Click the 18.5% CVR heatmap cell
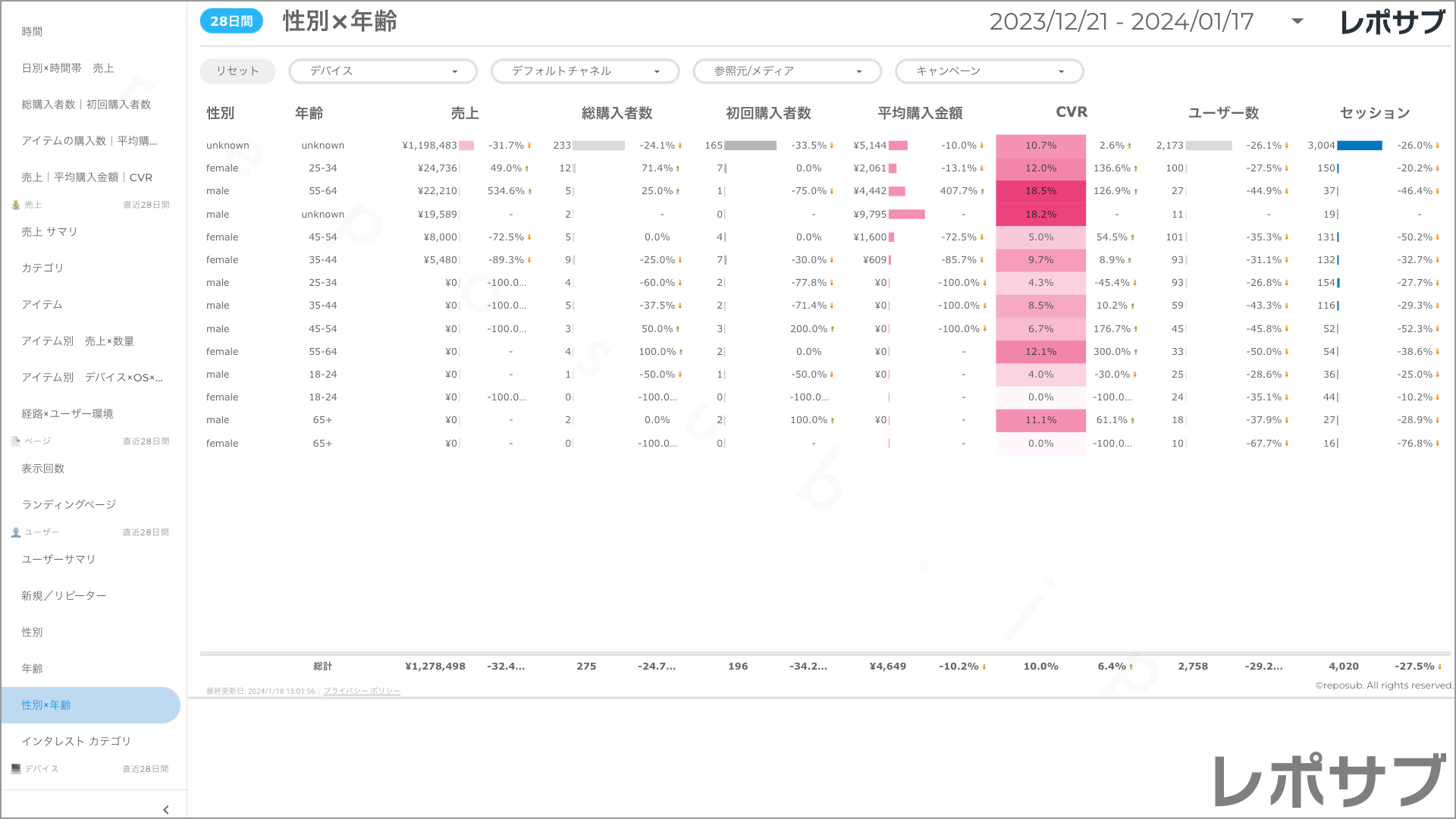Viewport: 1456px width, 819px height. [x=1040, y=191]
